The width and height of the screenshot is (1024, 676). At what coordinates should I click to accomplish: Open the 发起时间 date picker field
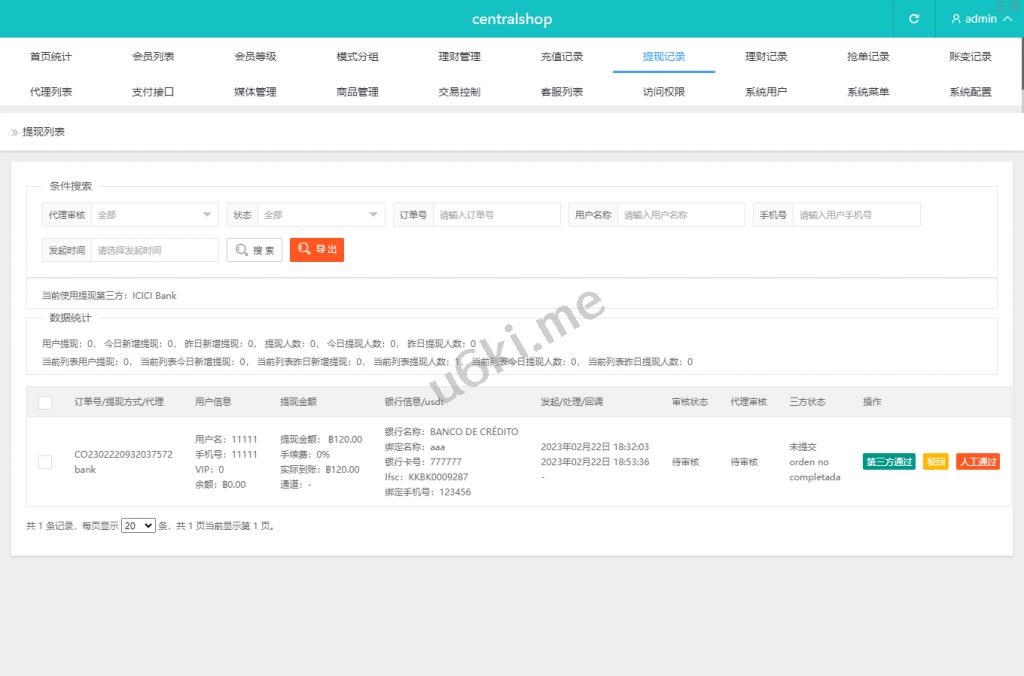[154, 250]
